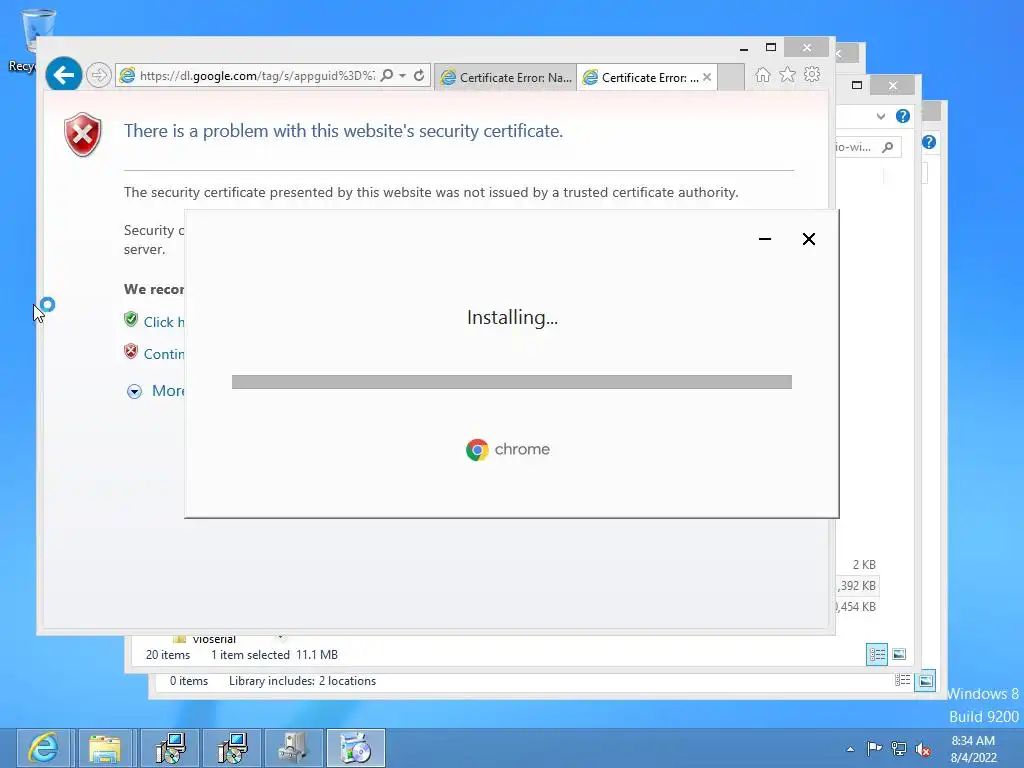Viewport: 1024px width, 768px height.
Task: Click the search icon in File Explorer search box
Action: click(888, 147)
